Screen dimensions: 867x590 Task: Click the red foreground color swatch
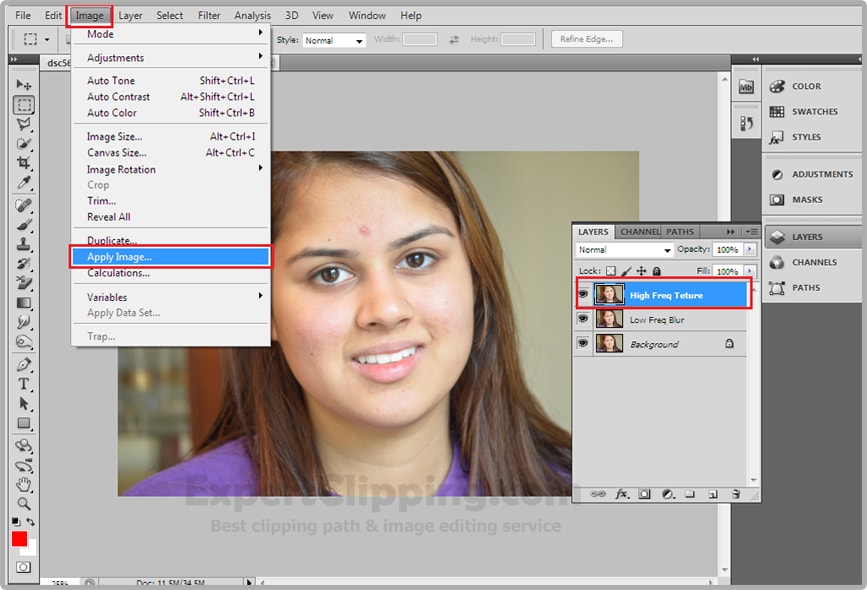[20, 539]
